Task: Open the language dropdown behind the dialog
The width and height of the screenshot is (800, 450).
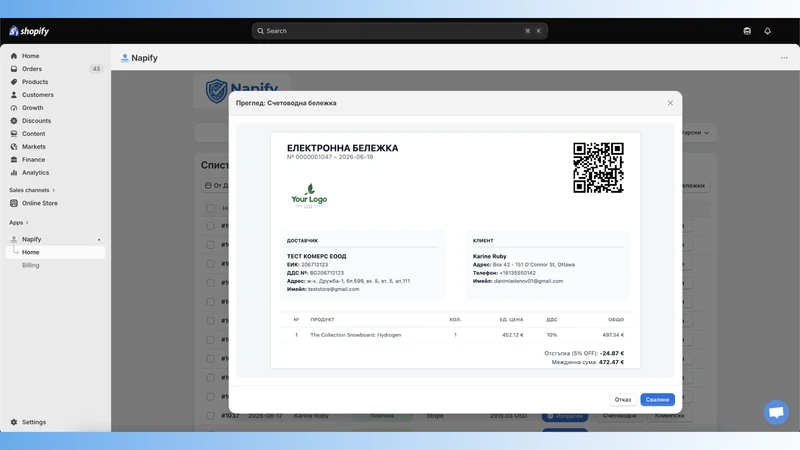Action: 699,133
